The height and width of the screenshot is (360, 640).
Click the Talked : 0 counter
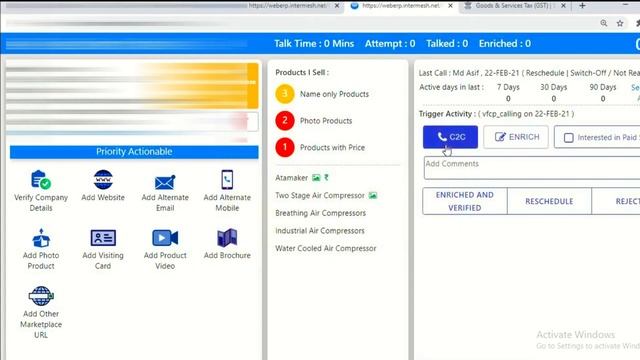(x=447, y=44)
